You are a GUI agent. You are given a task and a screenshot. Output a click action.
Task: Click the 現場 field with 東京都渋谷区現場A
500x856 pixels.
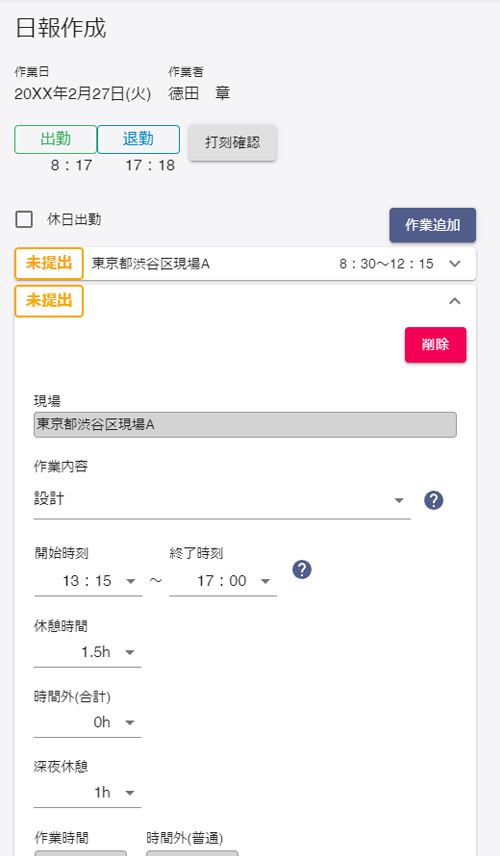click(x=245, y=425)
